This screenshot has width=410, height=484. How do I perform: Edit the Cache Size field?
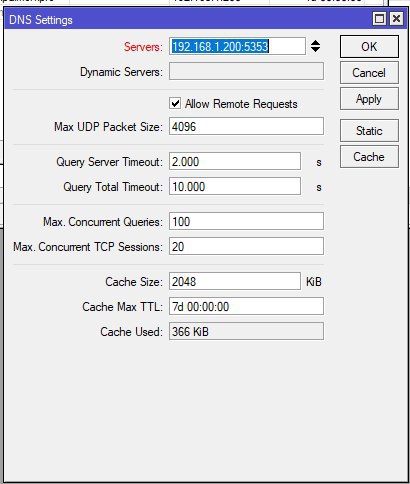tap(235, 281)
